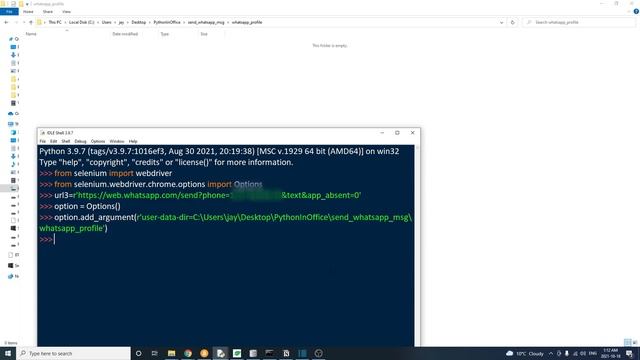Screen dimensions: 640x360
Task: Switch the ENG input language indicator
Action: tap(593, 353)
